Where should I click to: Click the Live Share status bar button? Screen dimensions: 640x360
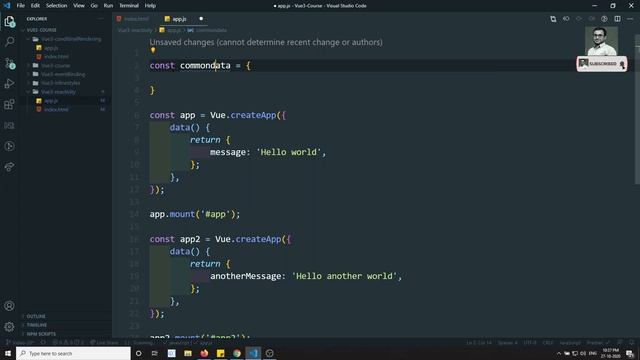click(x=104, y=343)
